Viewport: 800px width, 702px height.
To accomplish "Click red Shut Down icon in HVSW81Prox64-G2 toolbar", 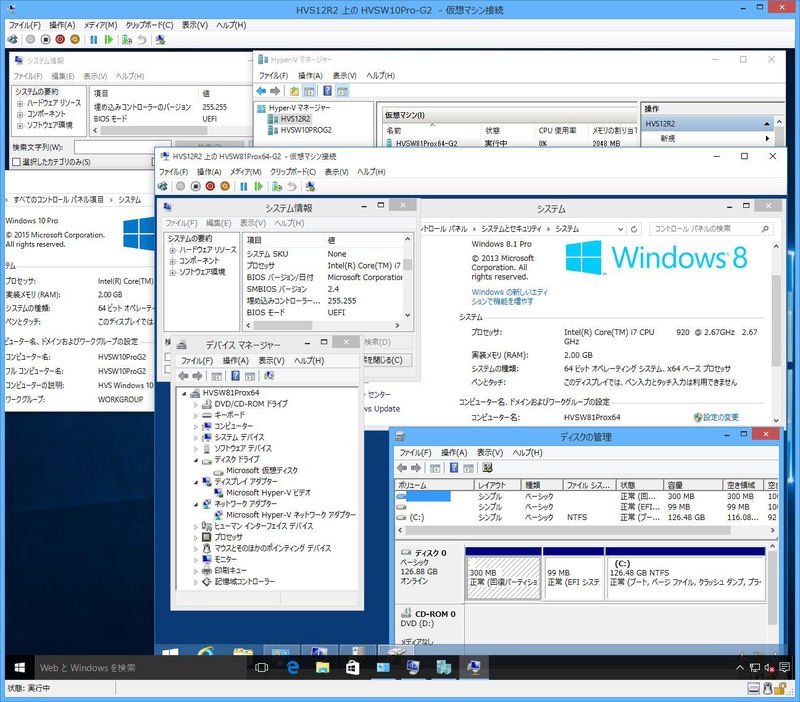I will (210, 186).
